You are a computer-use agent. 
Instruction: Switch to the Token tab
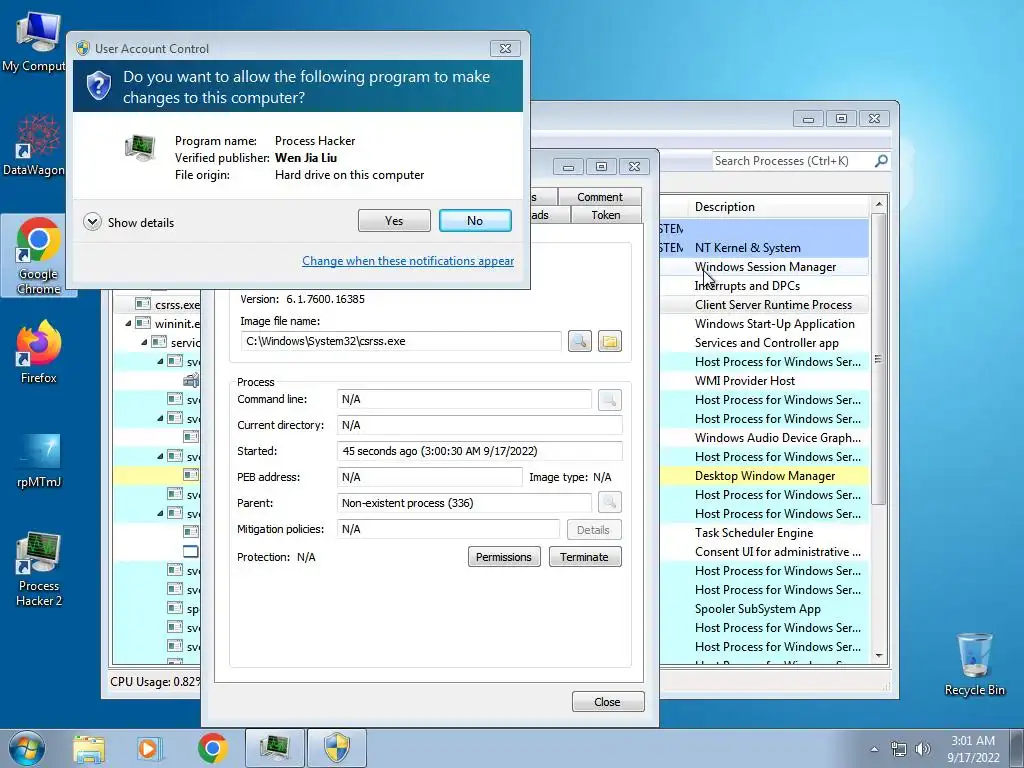[606, 215]
